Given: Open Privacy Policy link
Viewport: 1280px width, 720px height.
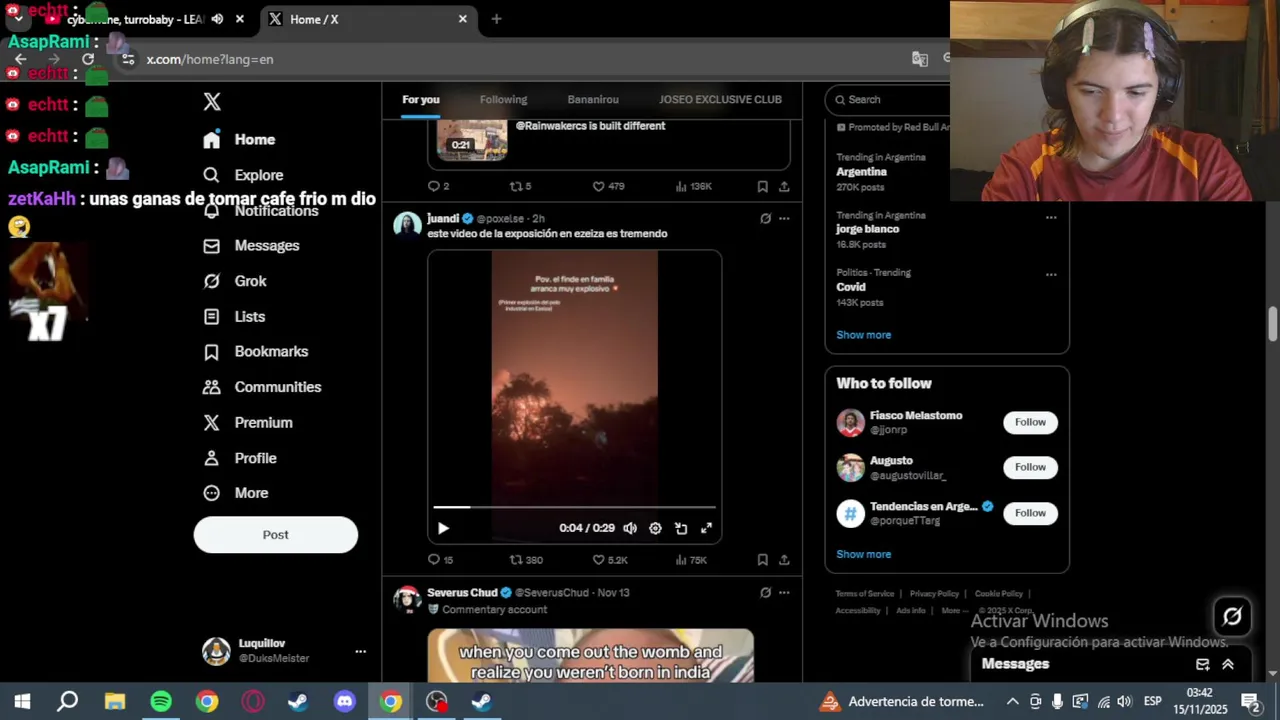Looking at the screenshot, I should click(934, 594).
